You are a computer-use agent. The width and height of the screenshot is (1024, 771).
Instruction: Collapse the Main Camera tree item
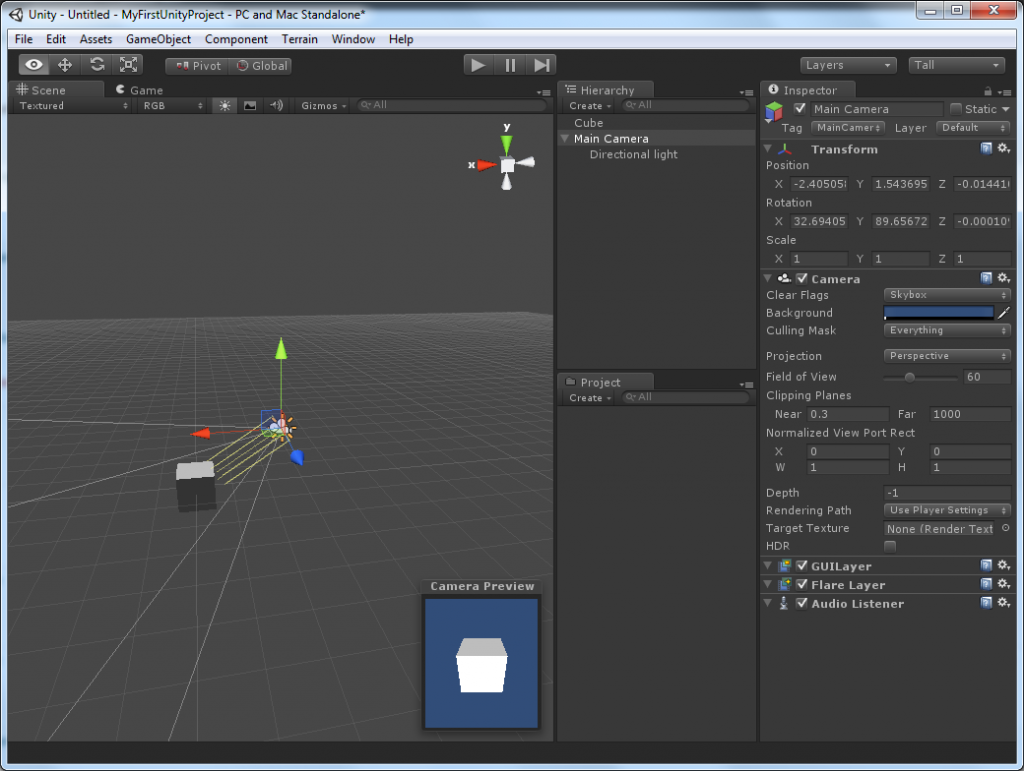pos(565,138)
